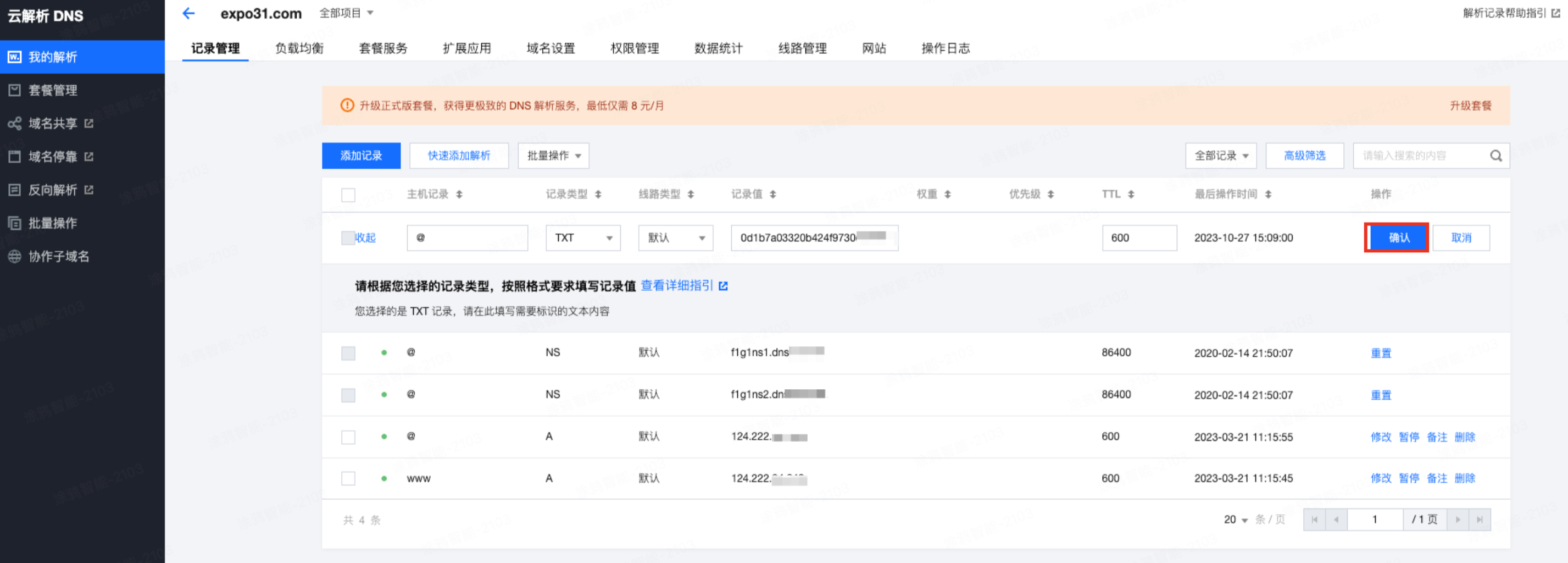Open 我的解析 in the sidebar
The height and width of the screenshot is (563, 1568).
[82, 57]
